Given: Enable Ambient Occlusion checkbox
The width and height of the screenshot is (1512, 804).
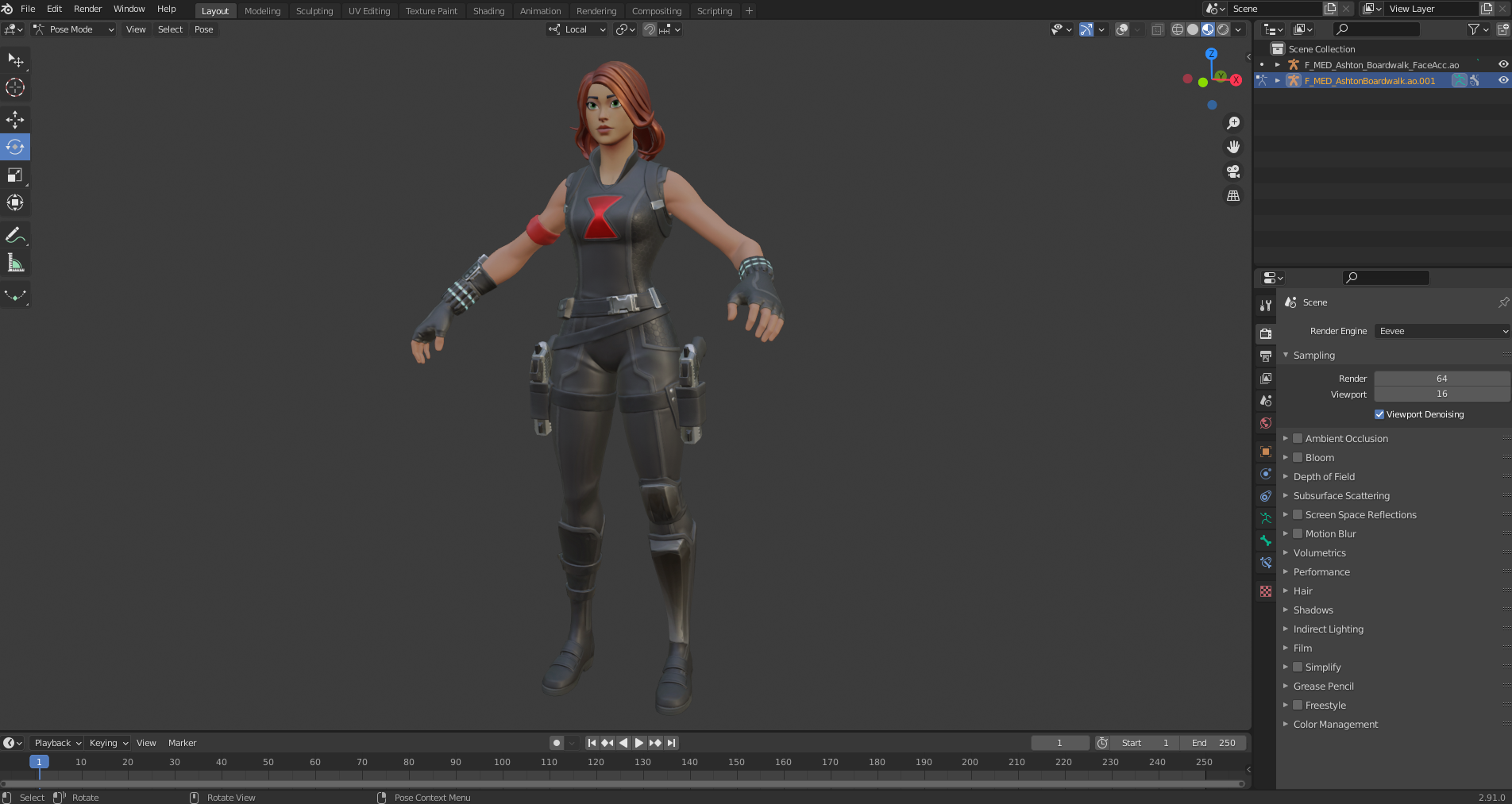Looking at the screenshot, I should coord(1298,438).
